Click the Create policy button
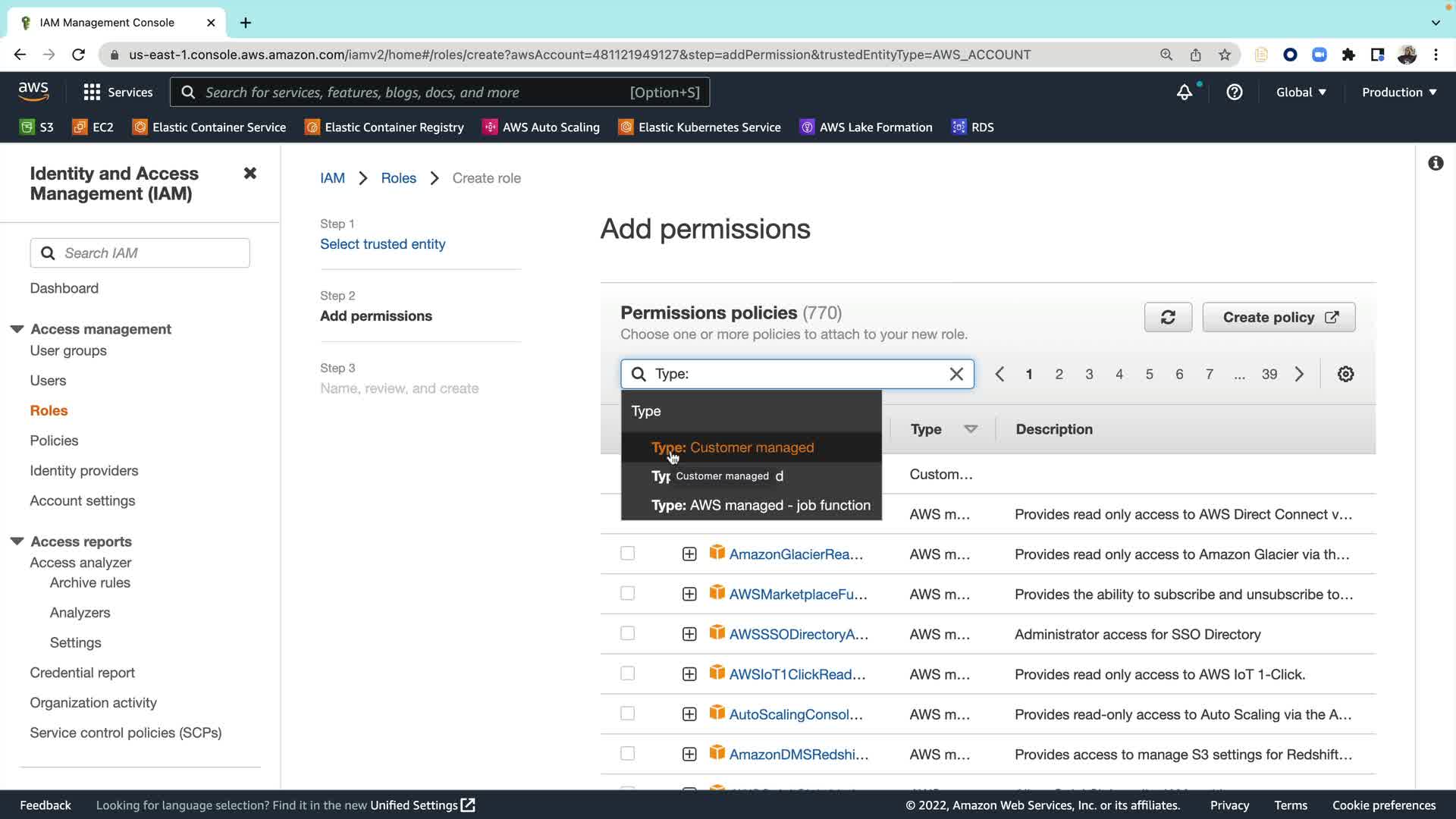The height and width of the screenshot is (819, 1456). tap(1279, 317)
